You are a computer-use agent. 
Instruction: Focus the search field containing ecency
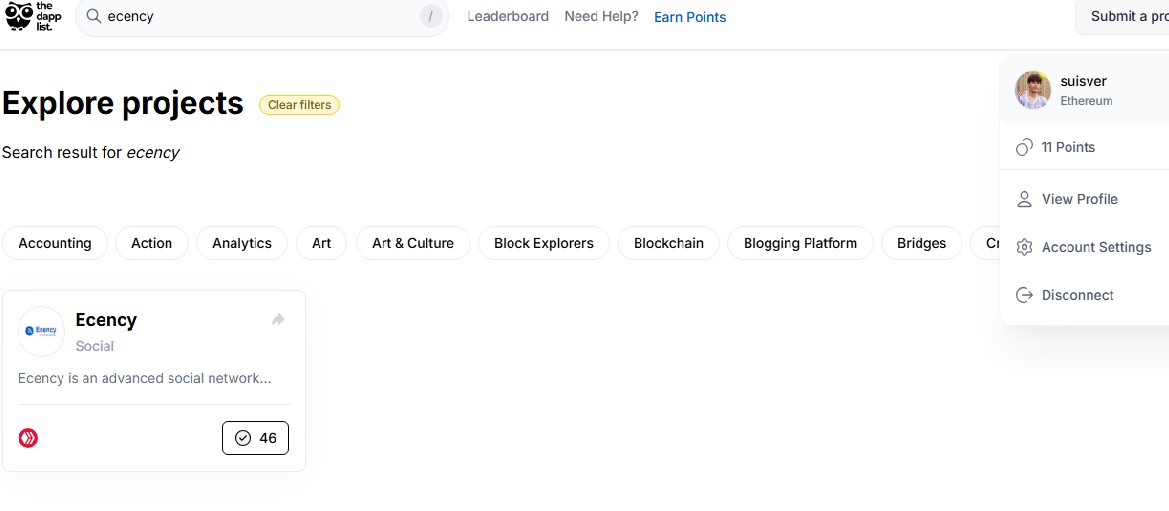tap(262, 16)
